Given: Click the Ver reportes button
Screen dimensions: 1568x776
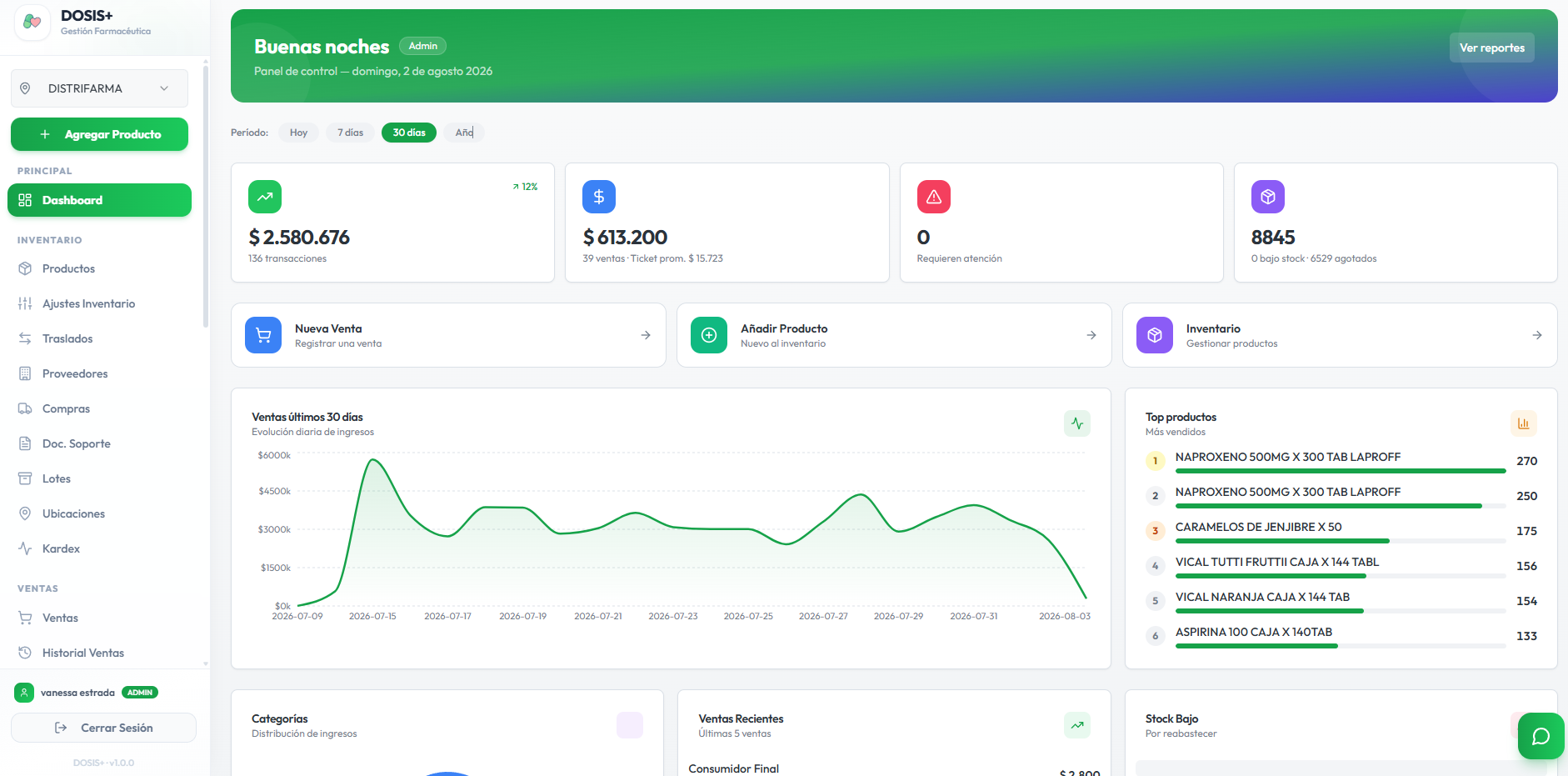Looking at the screenshot, I should click(x=1491, y=48).
